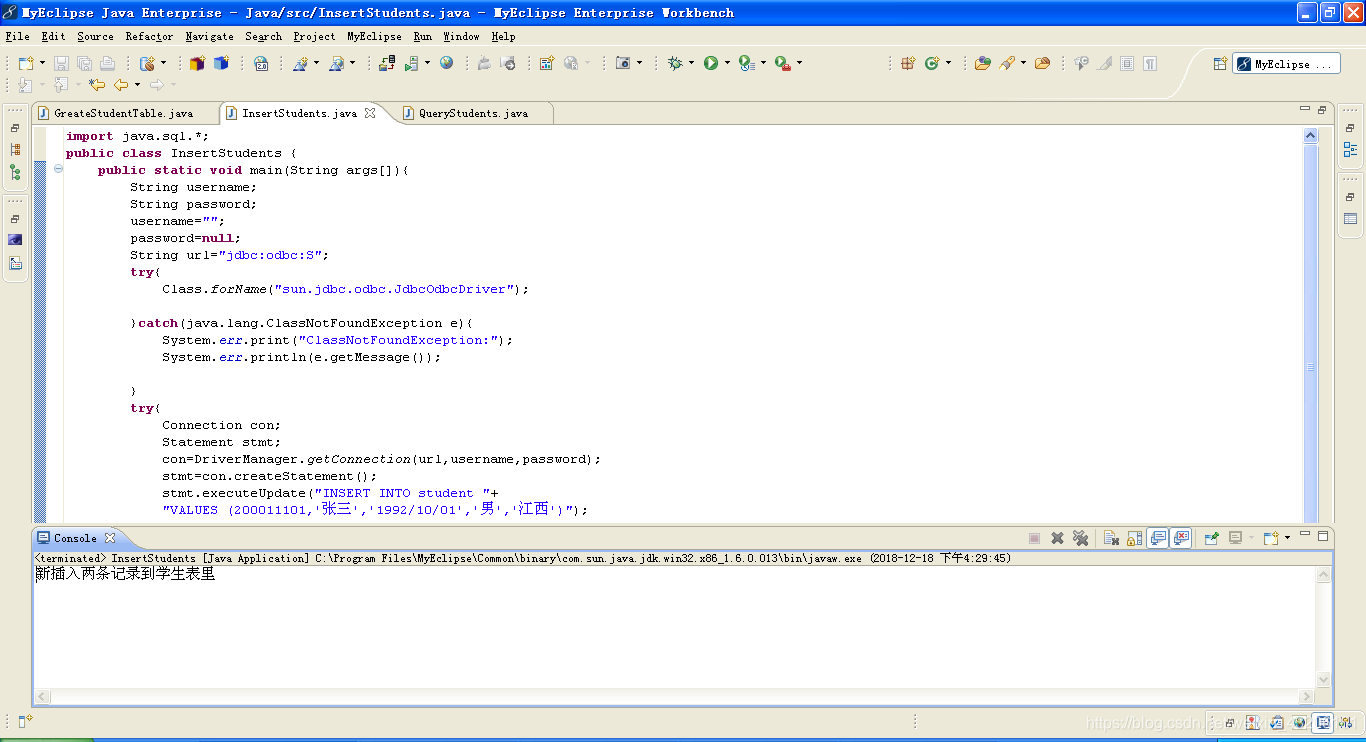Open dropdown next to Search flashlight icon

[1023, 63]
